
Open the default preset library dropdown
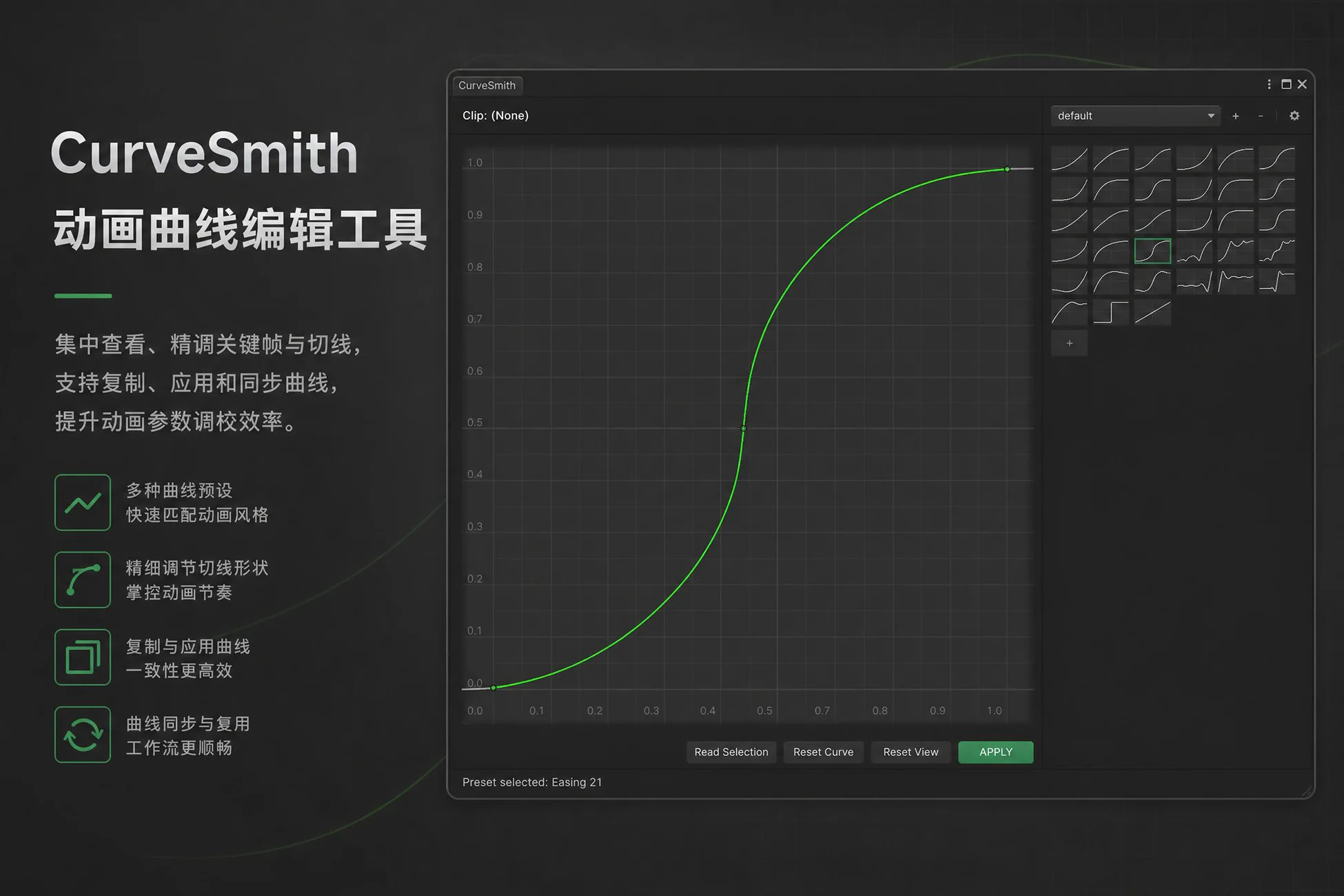(x=1135, y=116)
